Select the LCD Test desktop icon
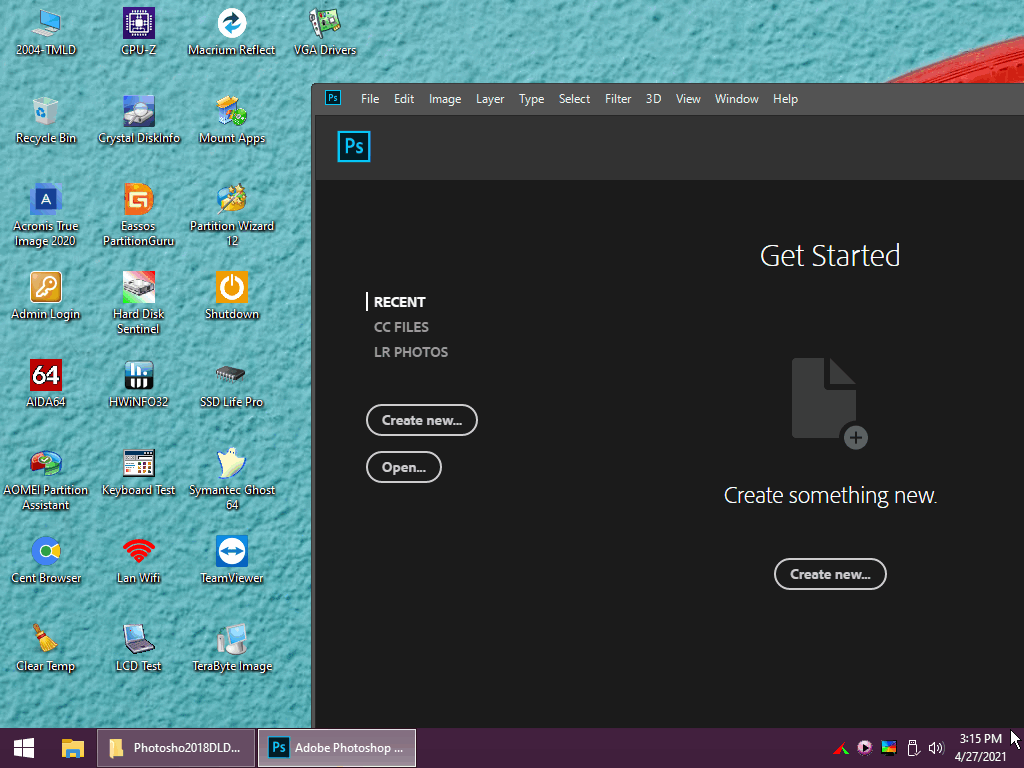1024x768 pixels. click(x=138, y=648)
